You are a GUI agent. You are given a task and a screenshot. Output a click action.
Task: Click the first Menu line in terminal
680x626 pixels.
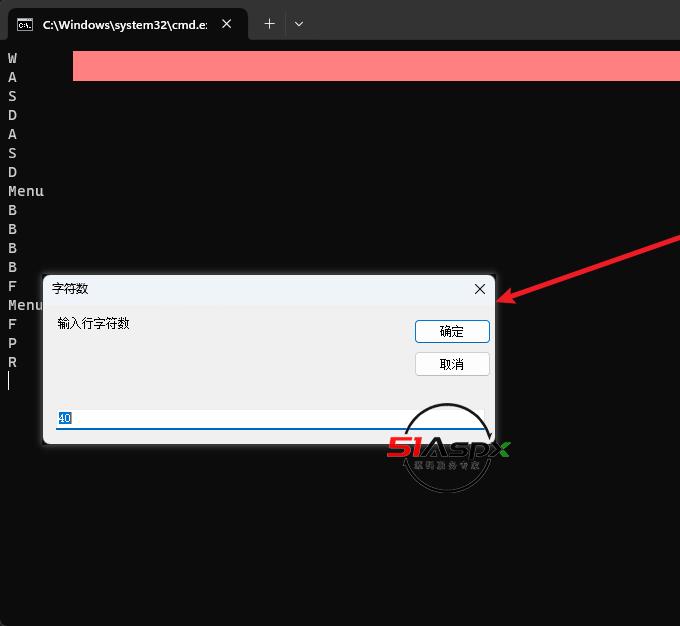coord(26,191)
